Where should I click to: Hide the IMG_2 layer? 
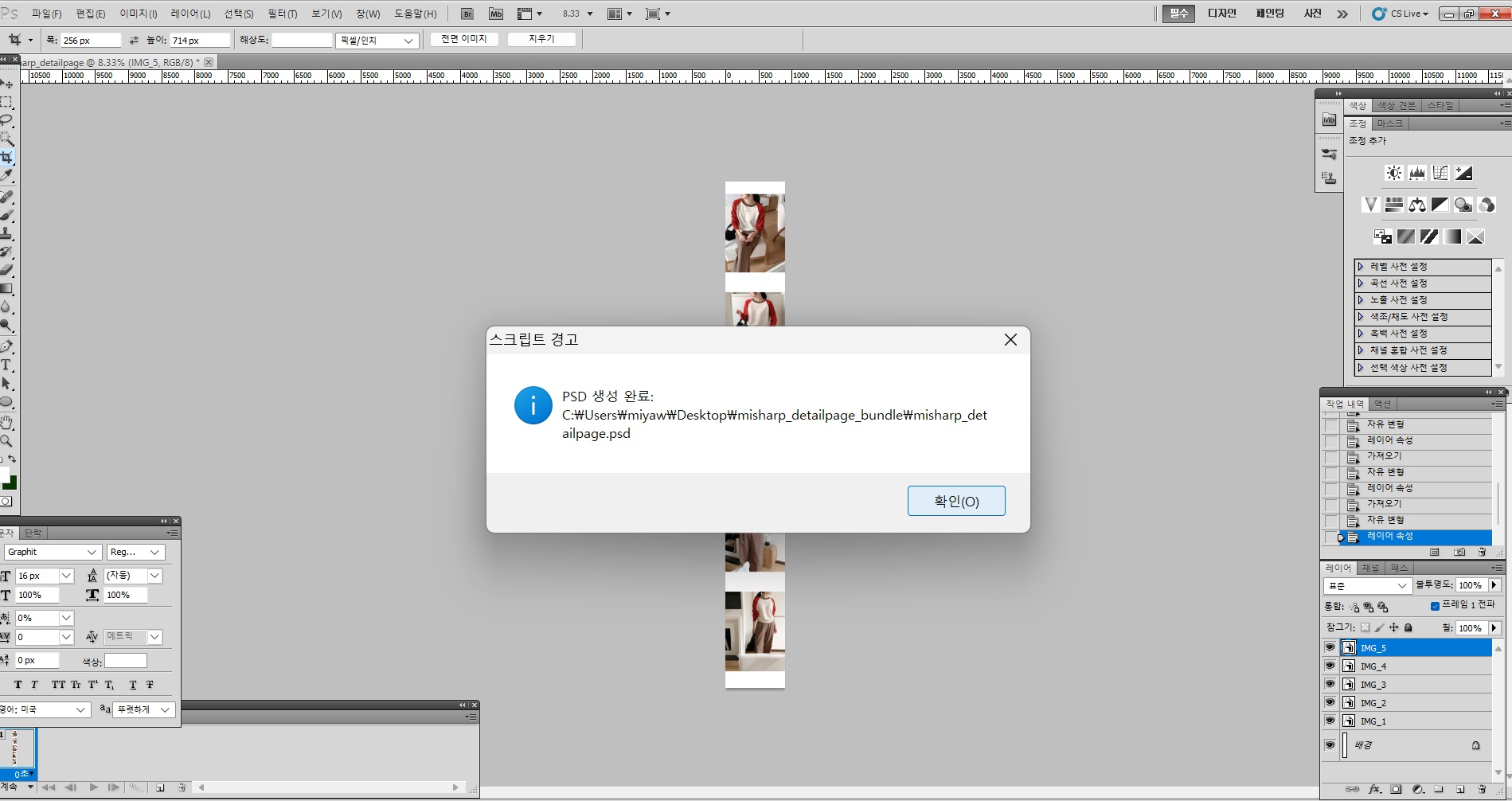point(1330,702)
